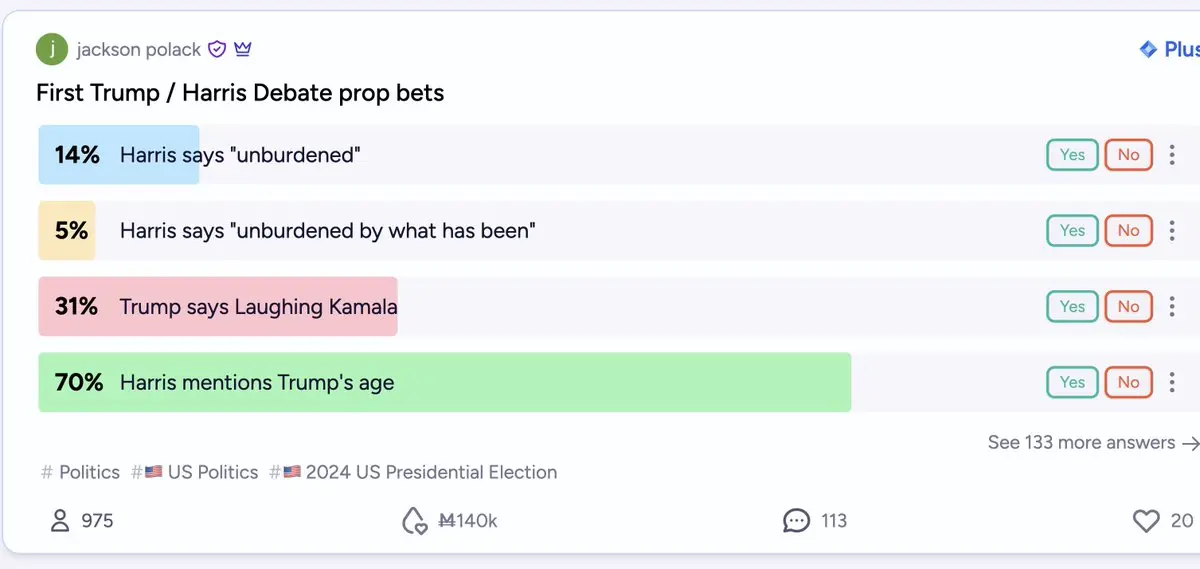
Task: Click the green 70% probability bar
Action: 444,382
